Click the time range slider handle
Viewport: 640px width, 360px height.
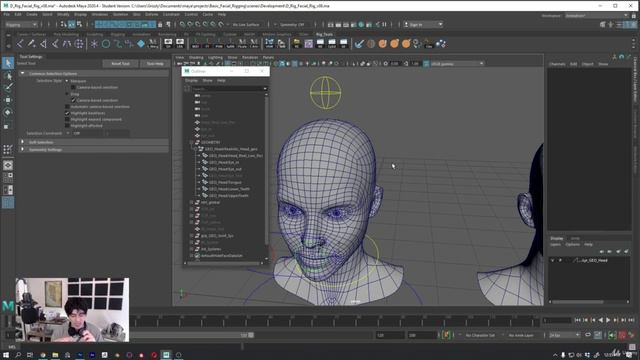[x=251, y=335]
